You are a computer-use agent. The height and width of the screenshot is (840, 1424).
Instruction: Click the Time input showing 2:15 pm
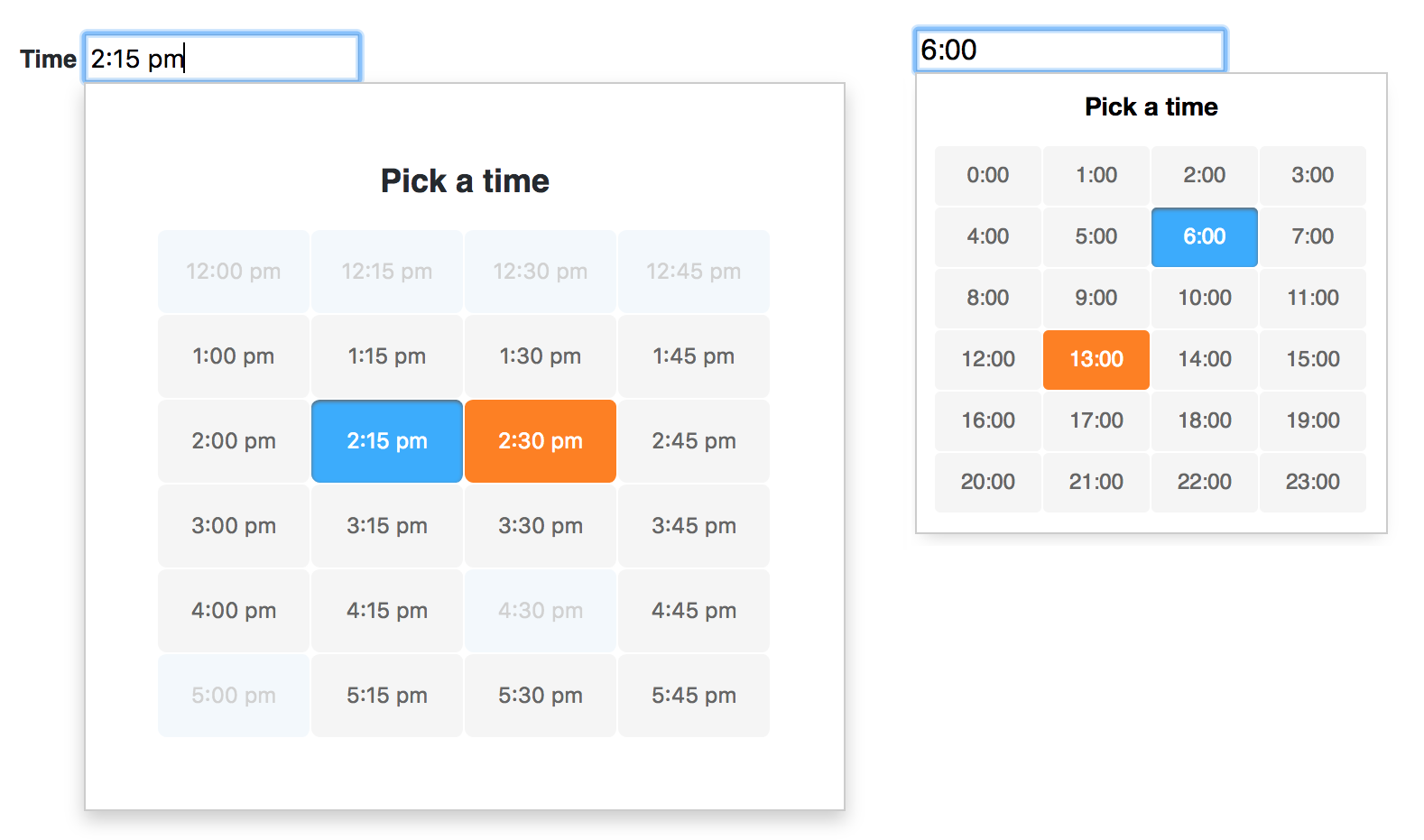pos(222,58)
